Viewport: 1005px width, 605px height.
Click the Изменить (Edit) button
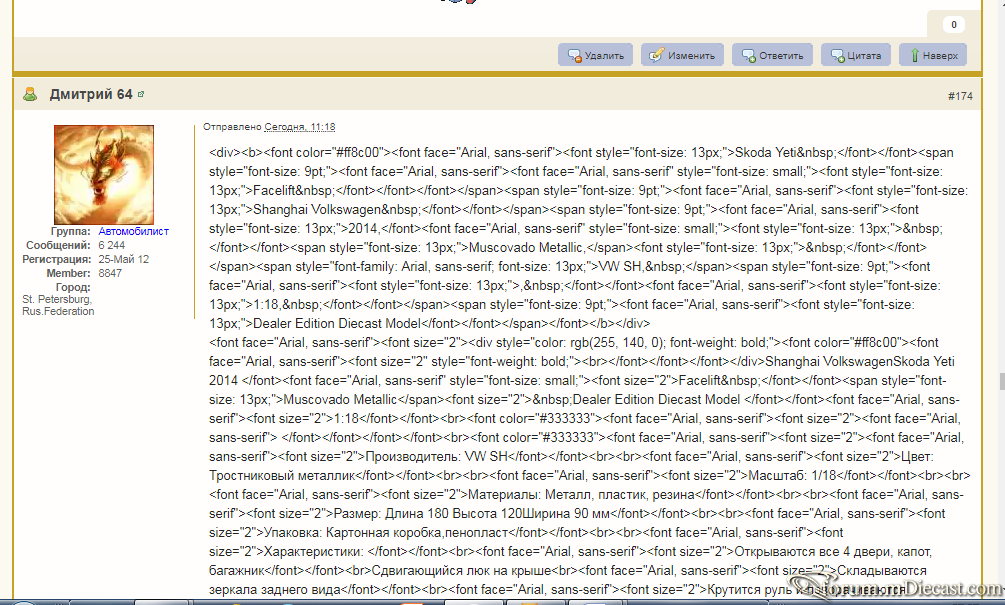683,55
